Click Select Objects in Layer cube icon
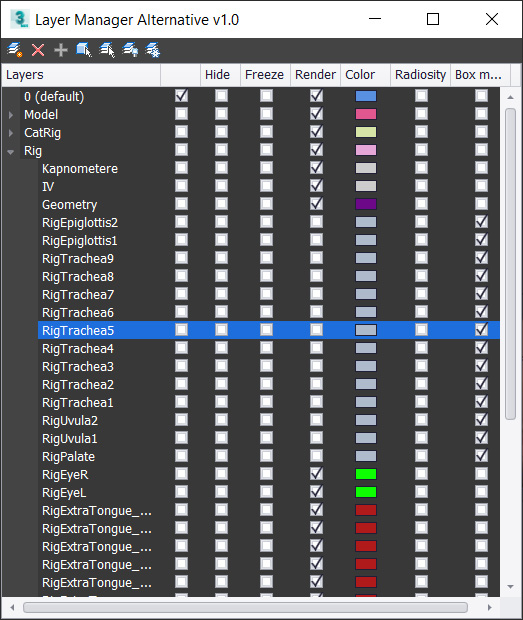This screenshot has width=523, height=620. pyautogui.click(x=84, y=50)
